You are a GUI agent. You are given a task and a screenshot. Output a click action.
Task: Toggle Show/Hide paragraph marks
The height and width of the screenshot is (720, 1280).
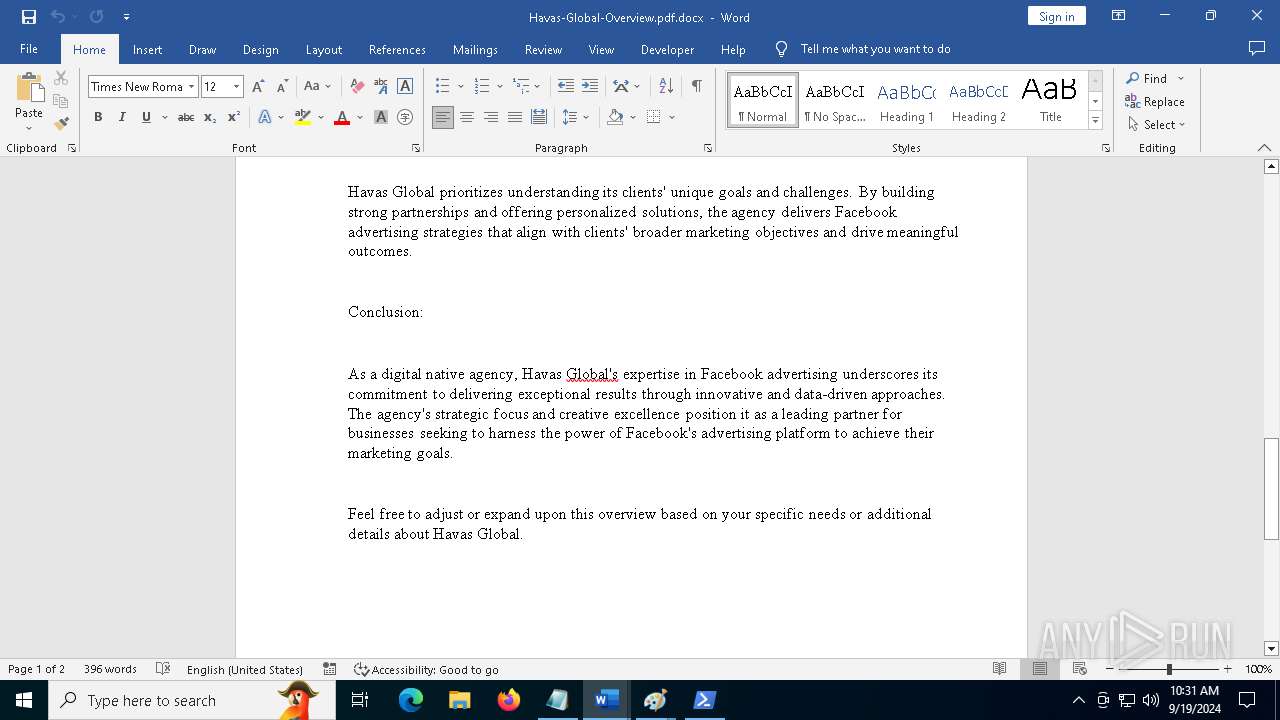(x=696, y=87)
